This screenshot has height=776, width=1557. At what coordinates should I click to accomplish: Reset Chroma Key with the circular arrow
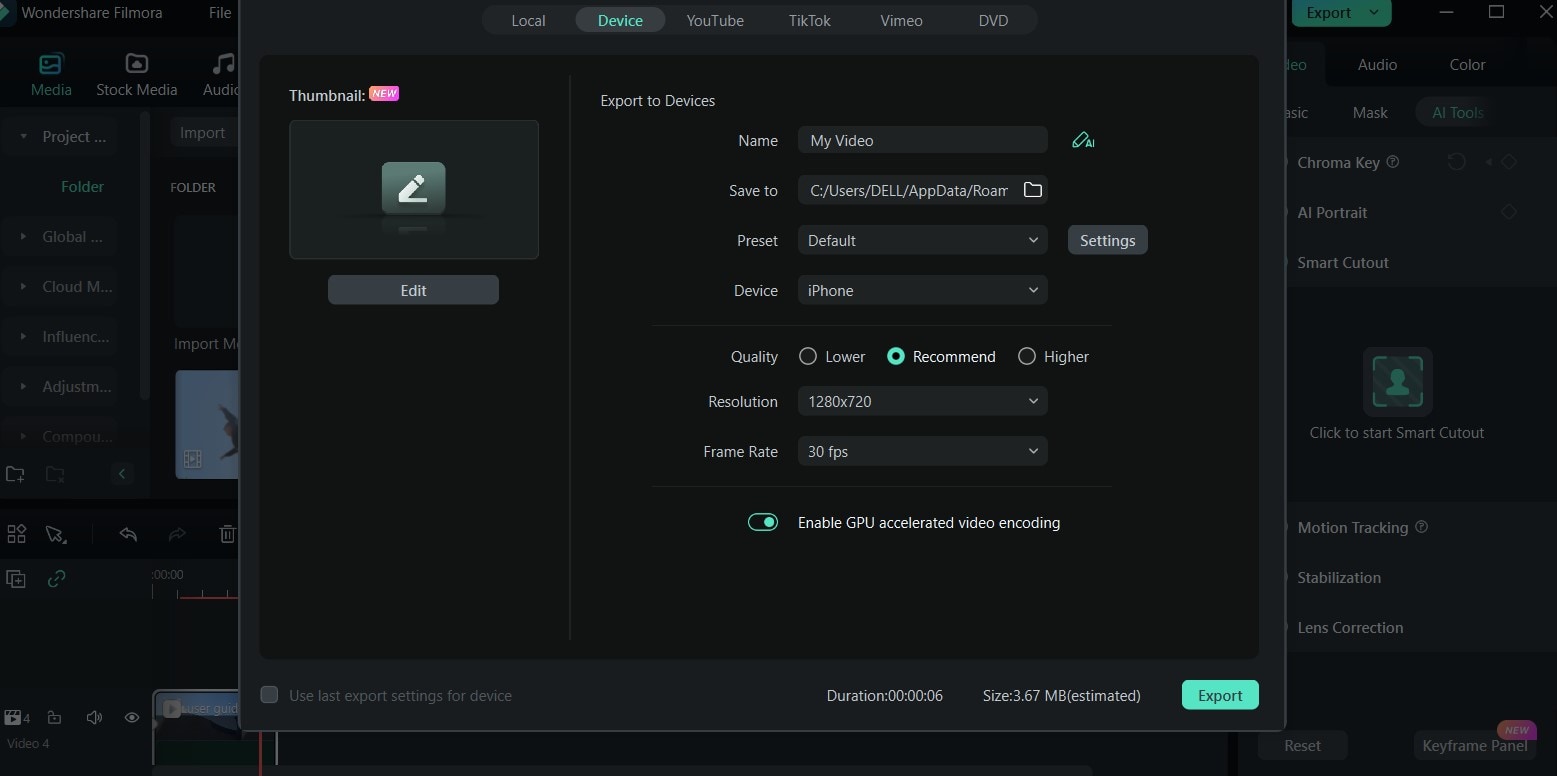point(1456,162)
